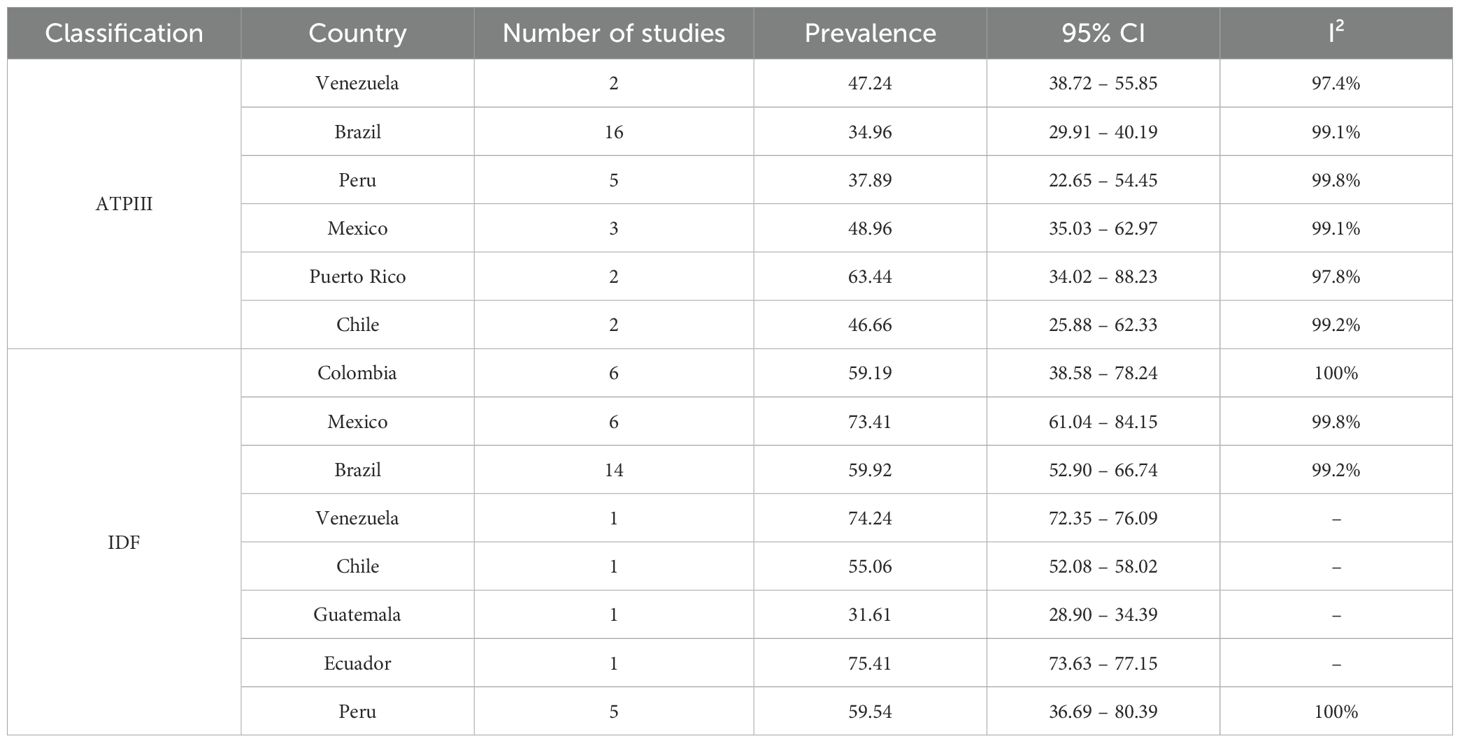Select the ATPIII classification cell
This screenshot has height=743, width=1460.
click(x=124, y=204)
